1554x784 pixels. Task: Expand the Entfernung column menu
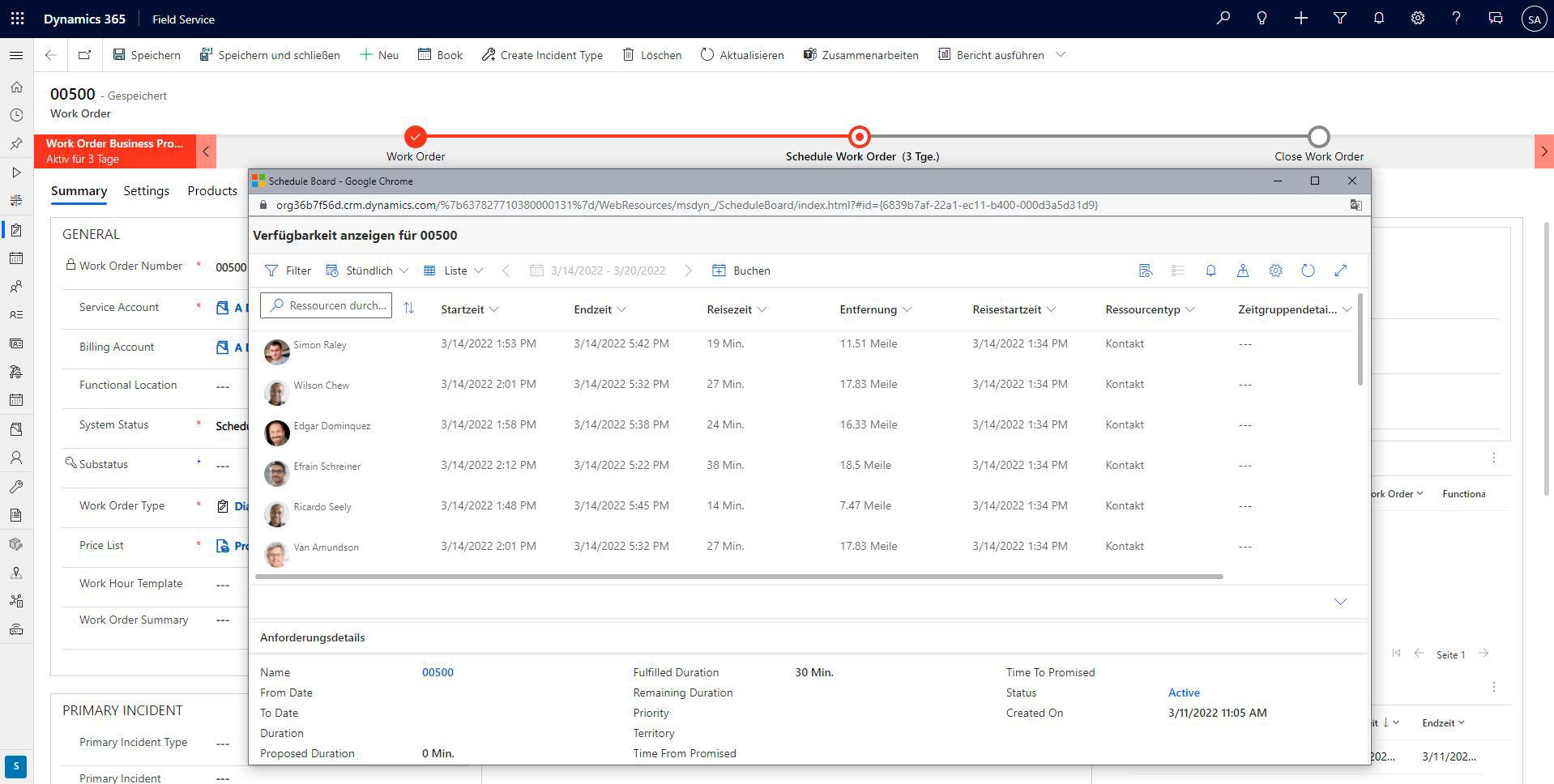click(907, 309)
